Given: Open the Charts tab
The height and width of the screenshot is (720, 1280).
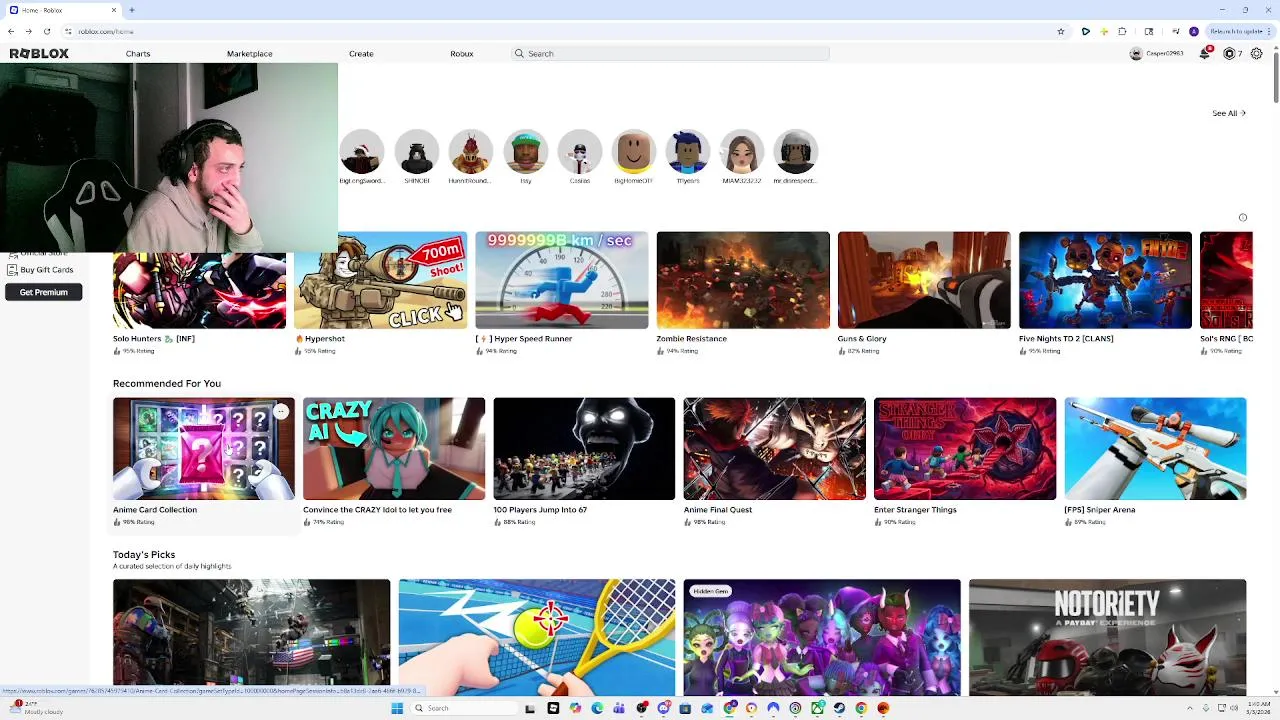Looking at the screenshot, I should (138, 53).
